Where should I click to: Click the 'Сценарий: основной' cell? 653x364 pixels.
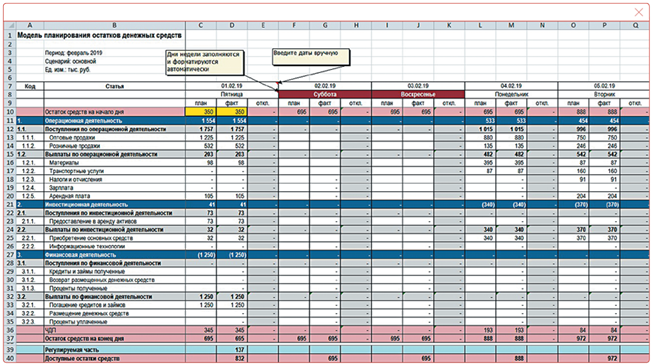coord(70,61)
